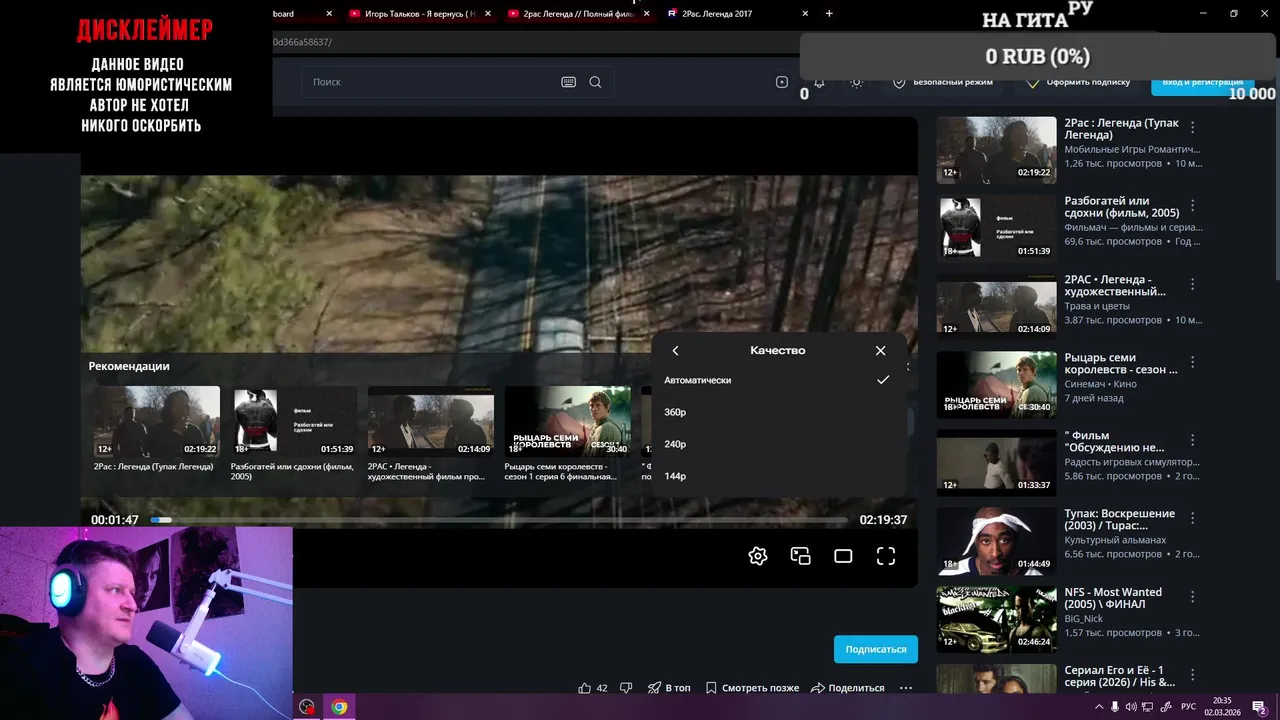Viewport: 1280px width, 720px height.
Task: Open menu for Сериал Его и Её video
Action: pyautogui.click(x=1192, y=675)
